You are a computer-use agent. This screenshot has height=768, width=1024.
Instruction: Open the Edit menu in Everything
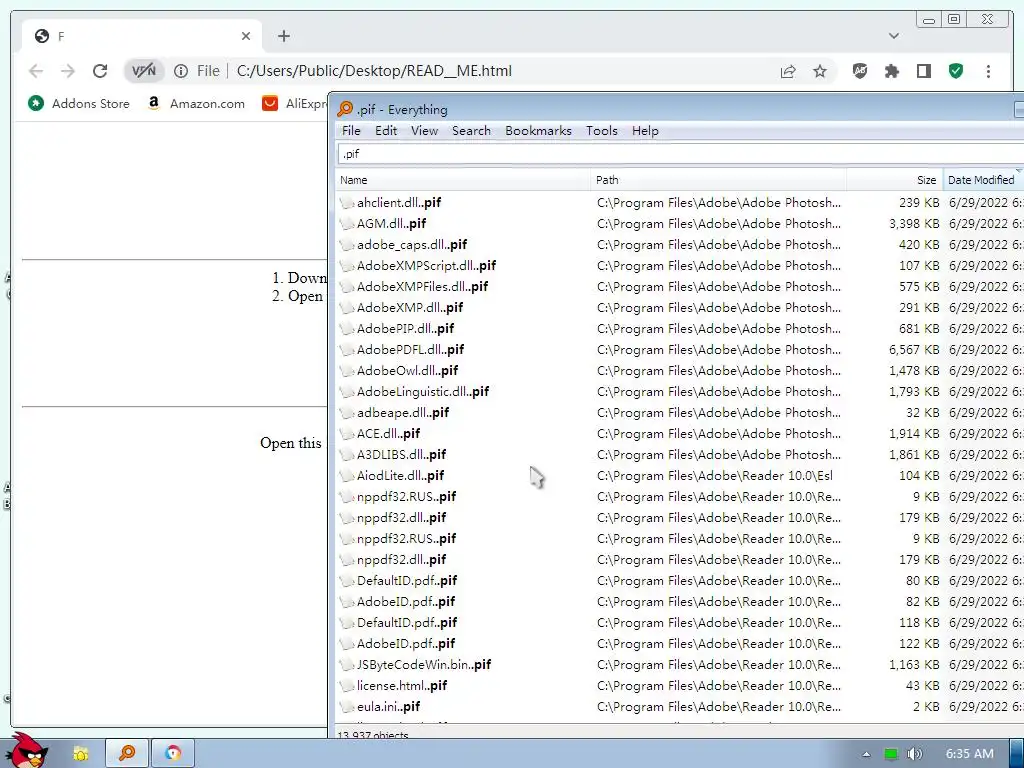(x=386, y=131)
